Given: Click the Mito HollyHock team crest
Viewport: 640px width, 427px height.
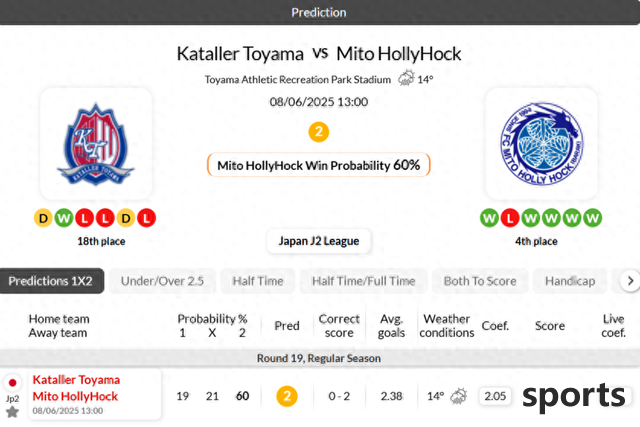Looking at the screenshot, I should point(542,144).
